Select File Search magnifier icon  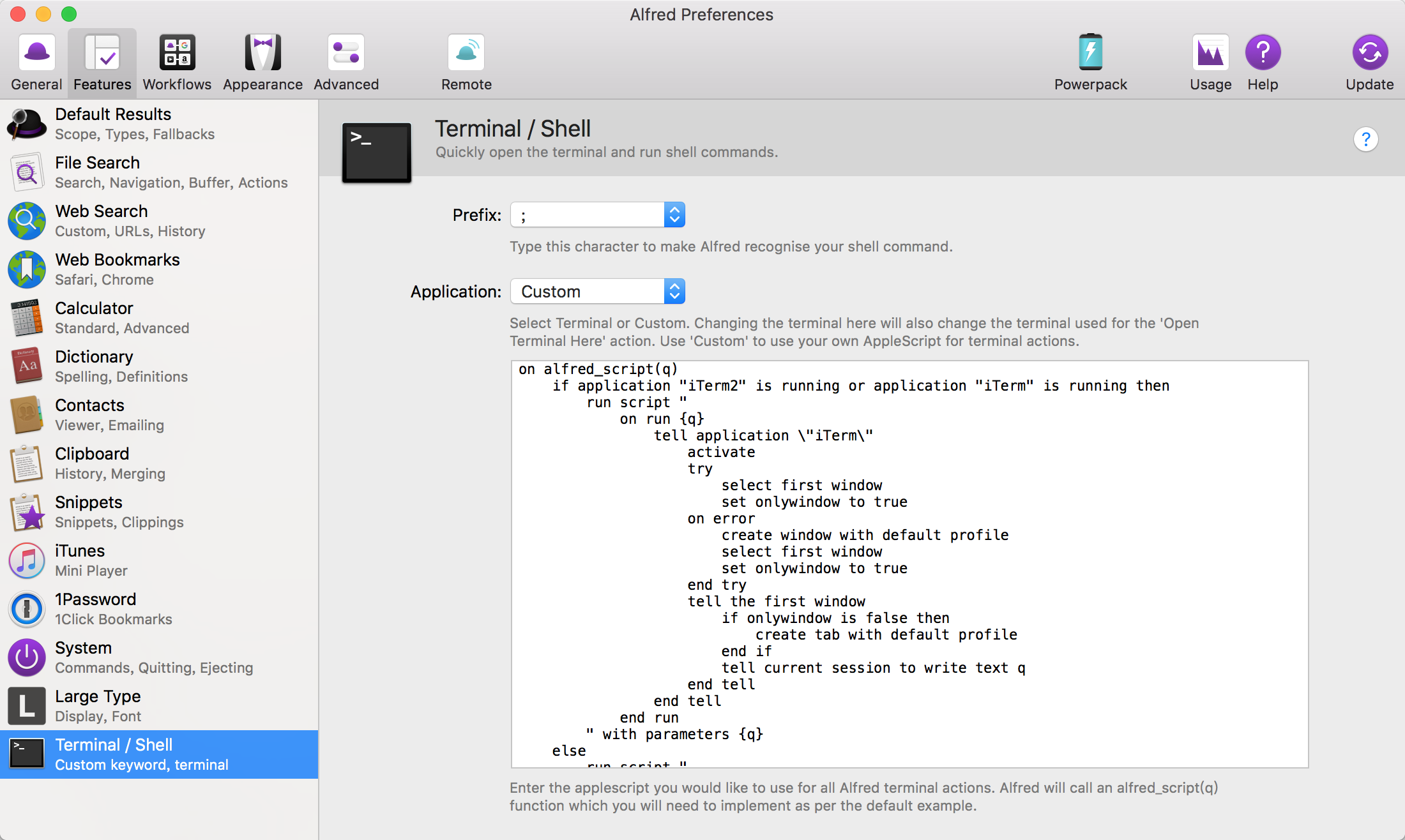(x=27, y=172)
